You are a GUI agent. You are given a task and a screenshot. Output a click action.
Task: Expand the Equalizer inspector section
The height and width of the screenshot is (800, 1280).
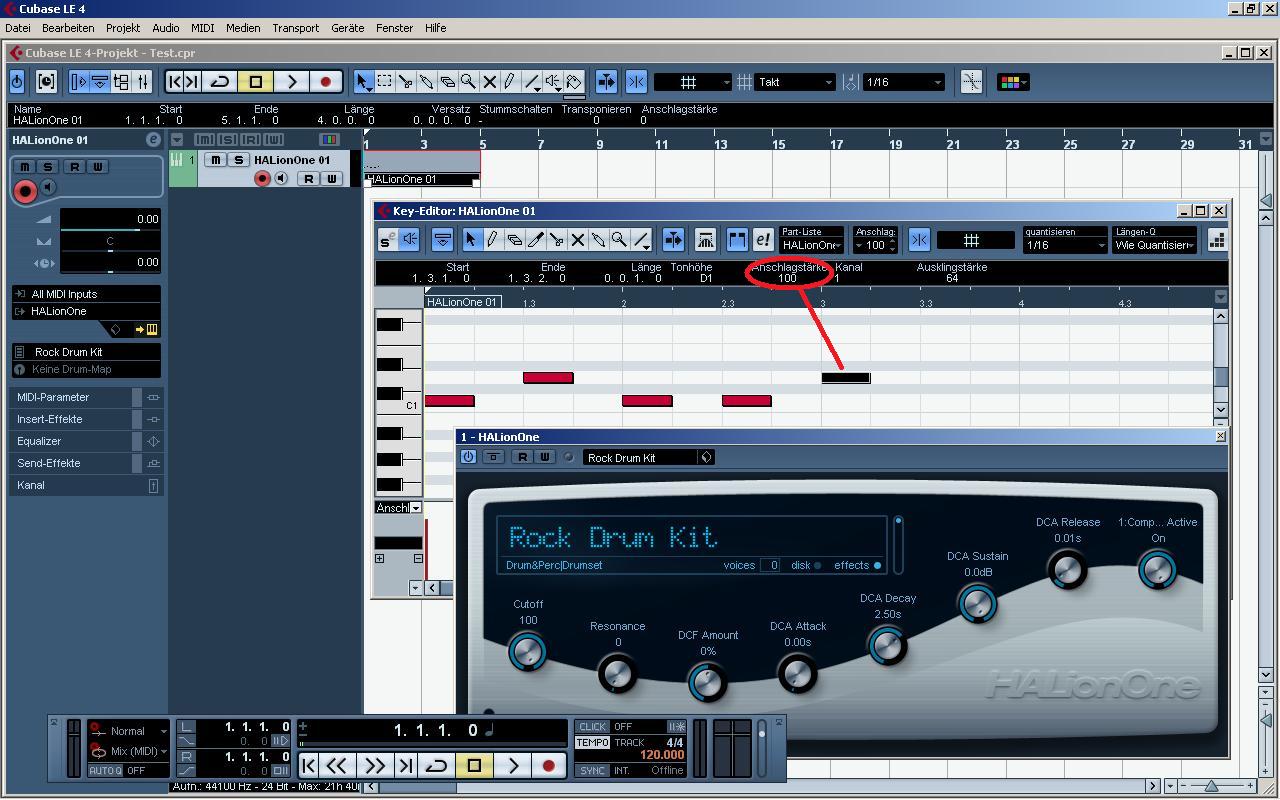coord(86,441)
